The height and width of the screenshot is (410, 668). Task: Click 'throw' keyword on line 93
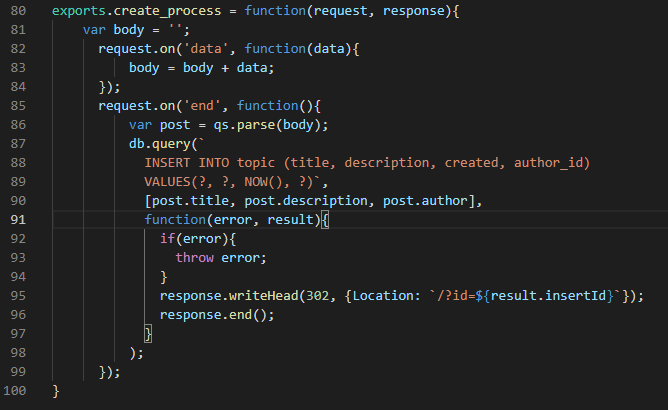[194, 258]
